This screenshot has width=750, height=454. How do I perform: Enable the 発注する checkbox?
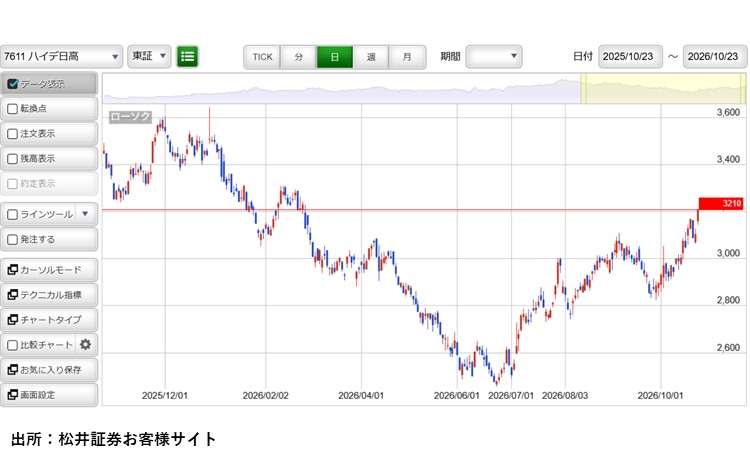[13, 239]
